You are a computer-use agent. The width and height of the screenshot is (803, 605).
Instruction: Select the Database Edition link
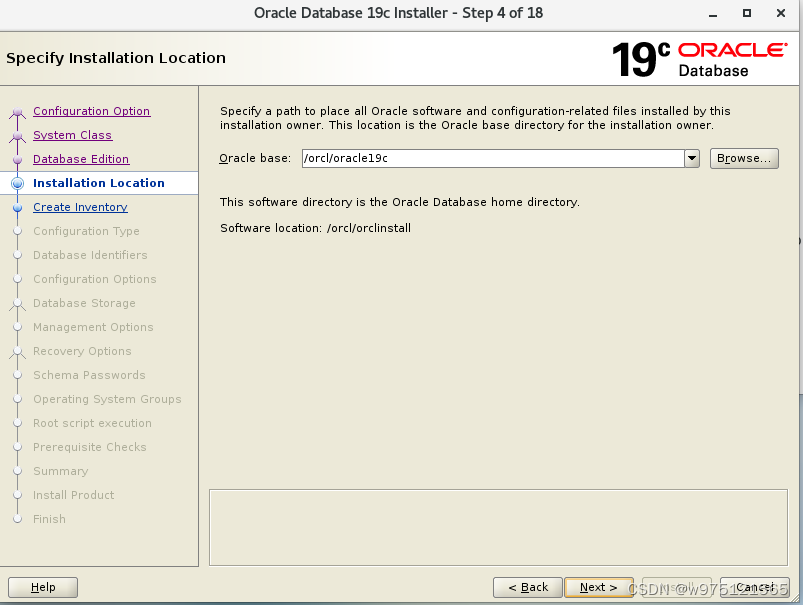pyautogui.click(x=82, y=159)
